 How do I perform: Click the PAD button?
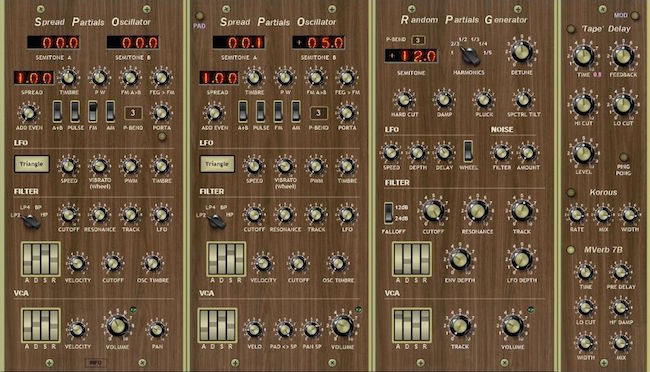(x=199, y=16)
